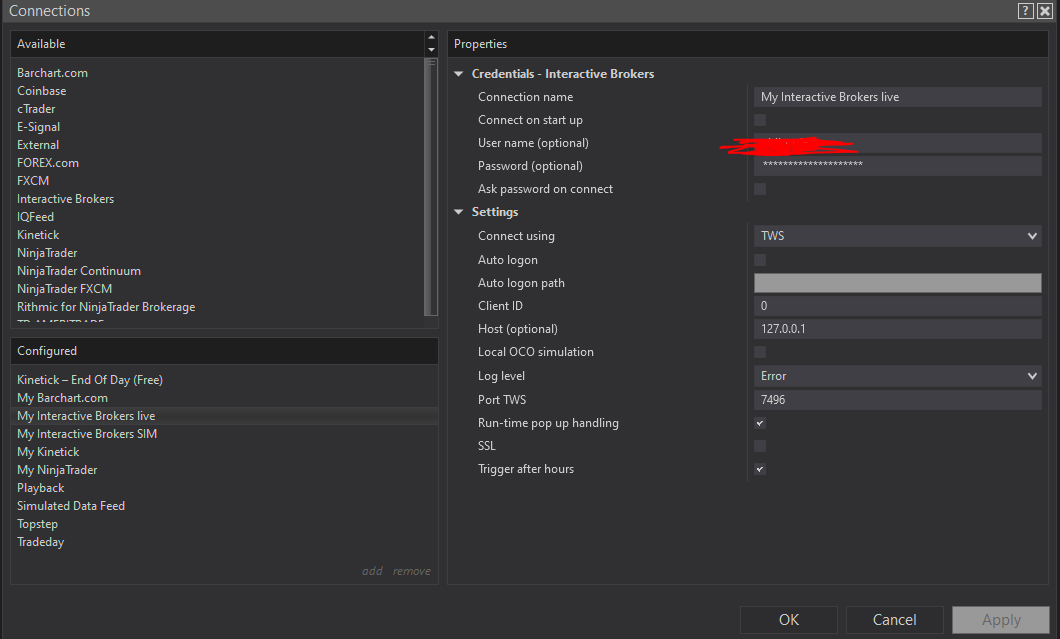Select Kinetick – End Of Day (Free)

pyautogui.click(x=90, y=380)
